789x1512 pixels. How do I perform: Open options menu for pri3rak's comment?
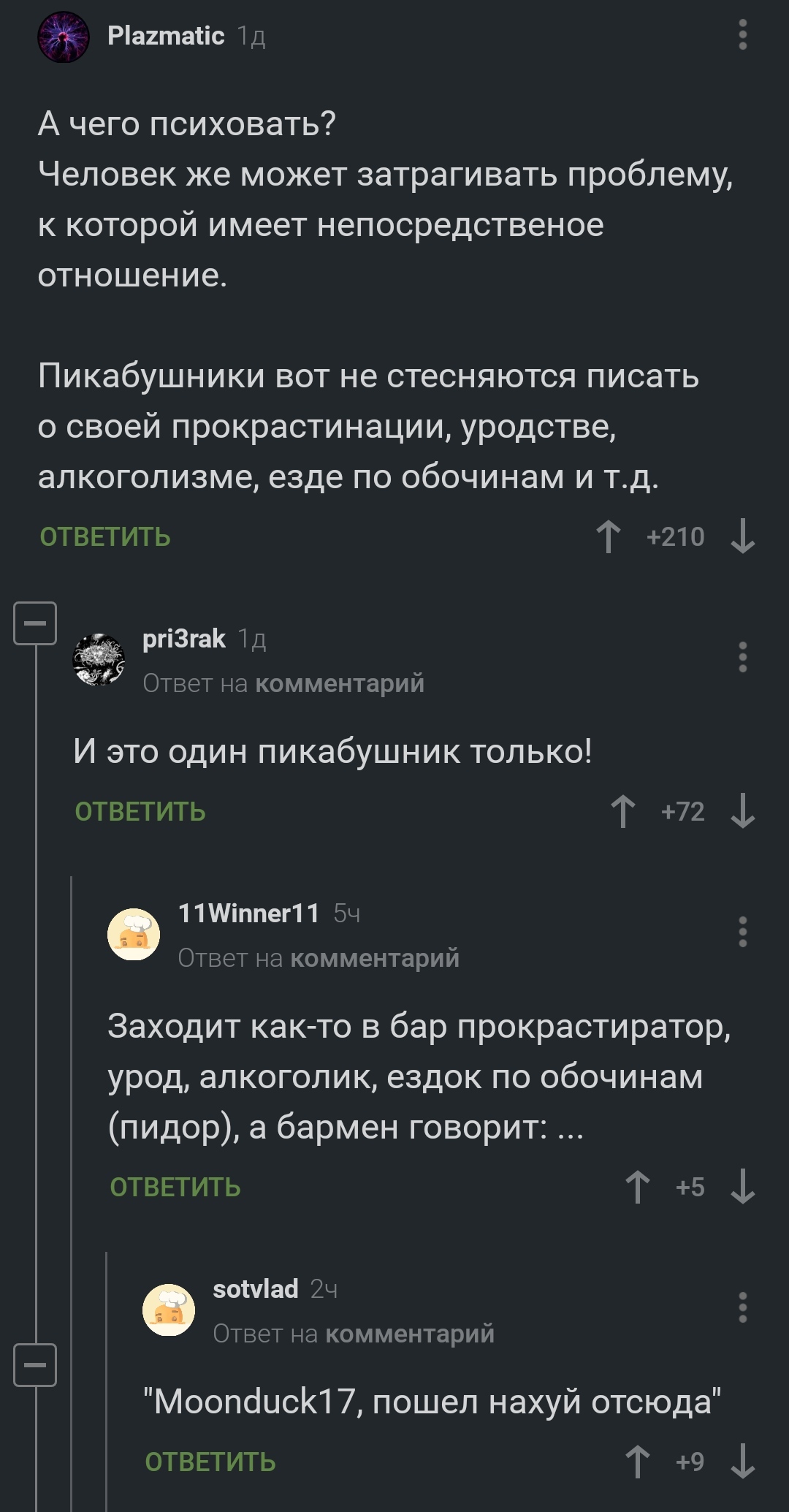click(742, 657)
